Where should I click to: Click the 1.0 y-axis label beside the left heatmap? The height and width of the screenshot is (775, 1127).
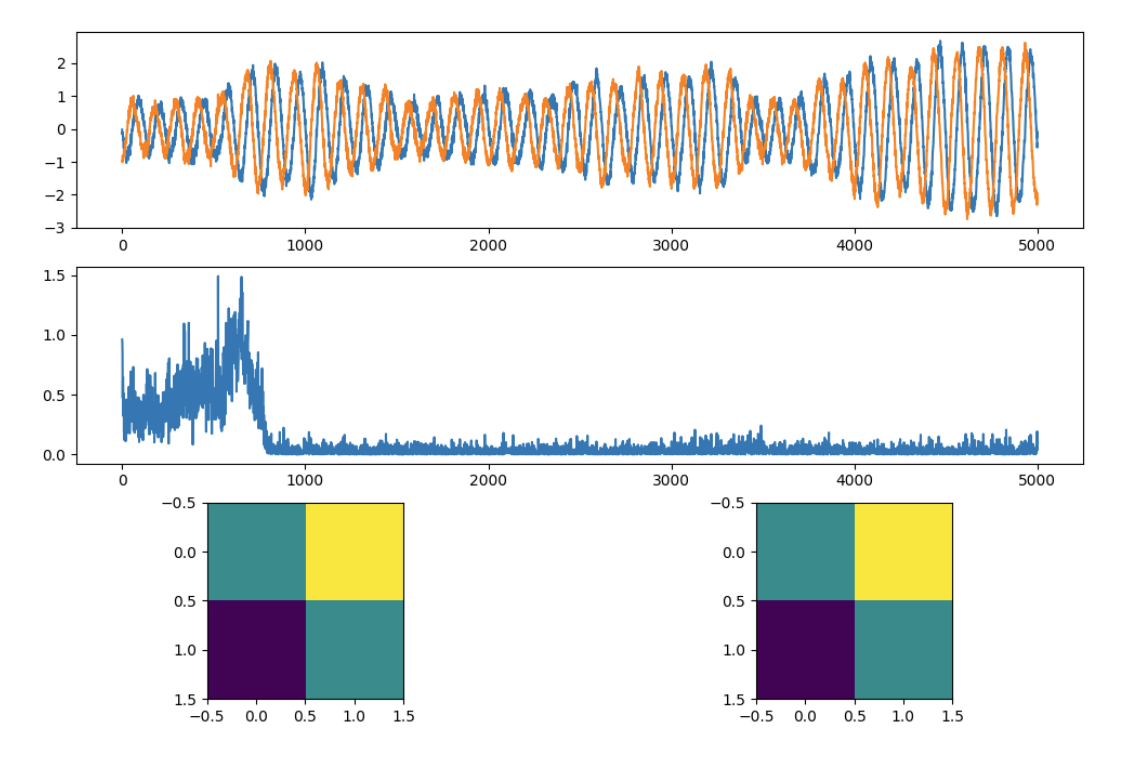coord(186,650)
